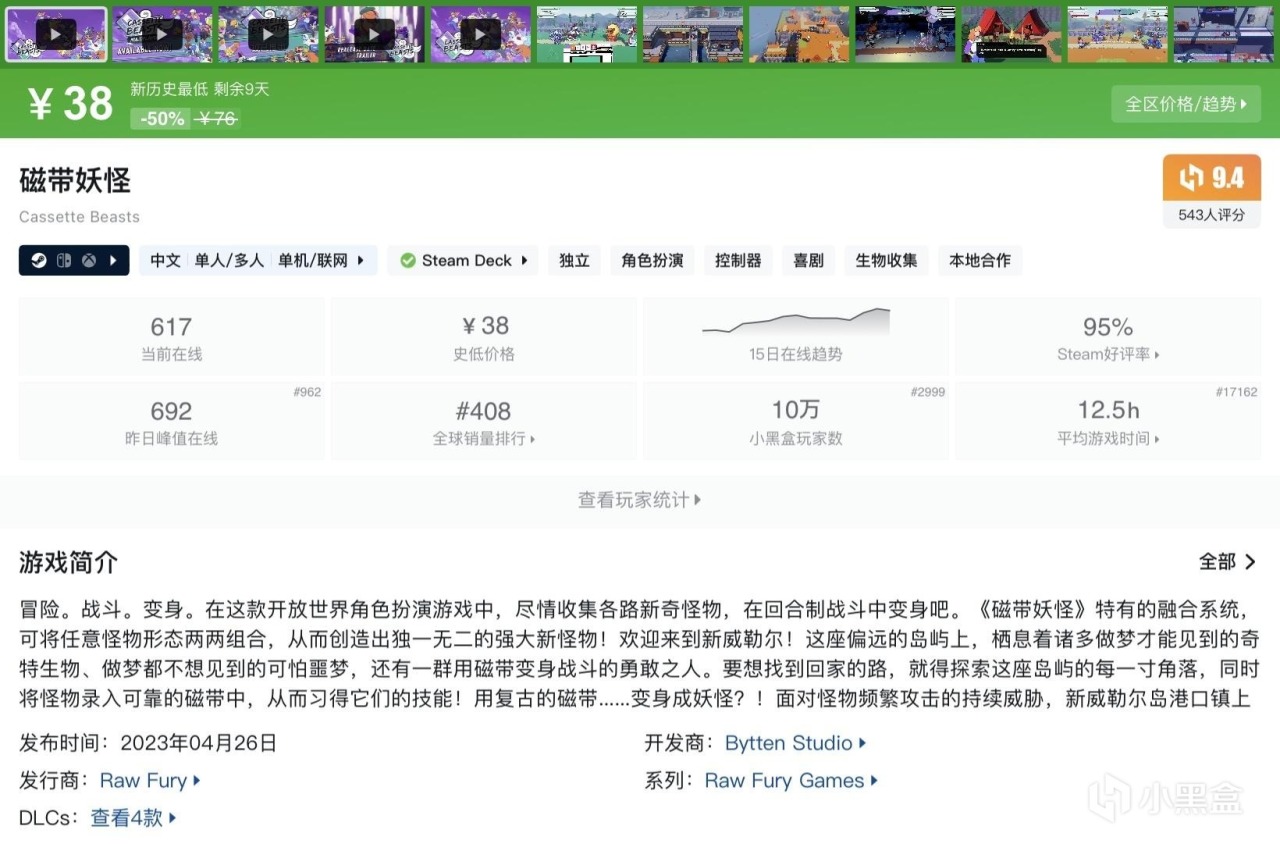This screenshot has width=1280, height=844.
Task: Open the 'Available Now' video thumbnail
Action: coord(162,34)
